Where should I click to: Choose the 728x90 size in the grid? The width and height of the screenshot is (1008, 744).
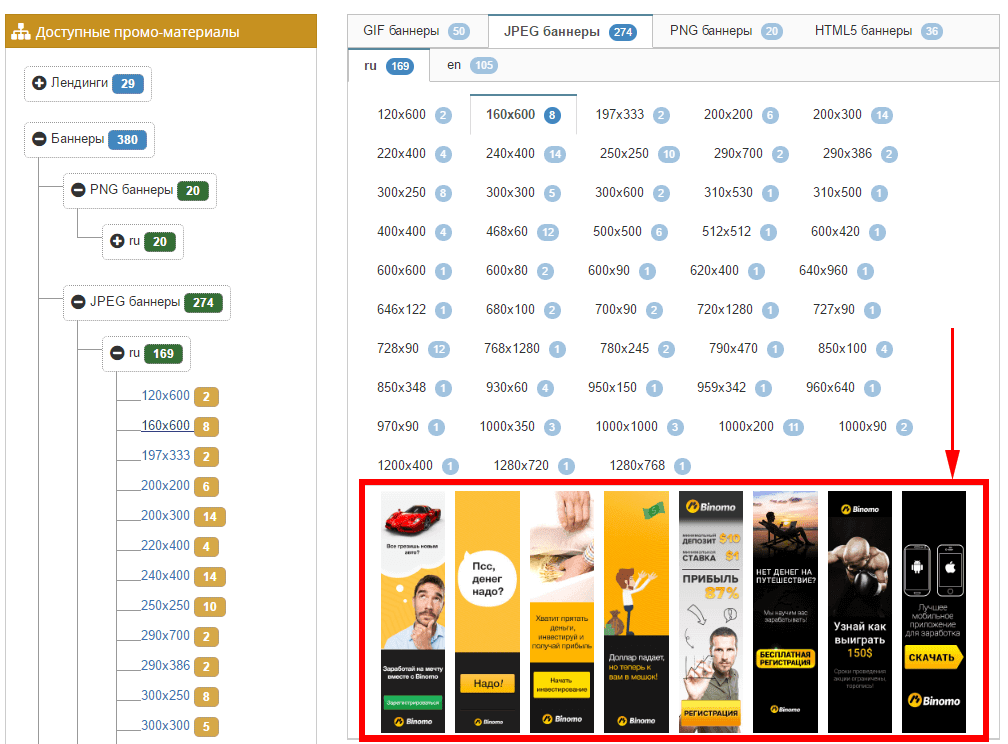tap(413, 349)
